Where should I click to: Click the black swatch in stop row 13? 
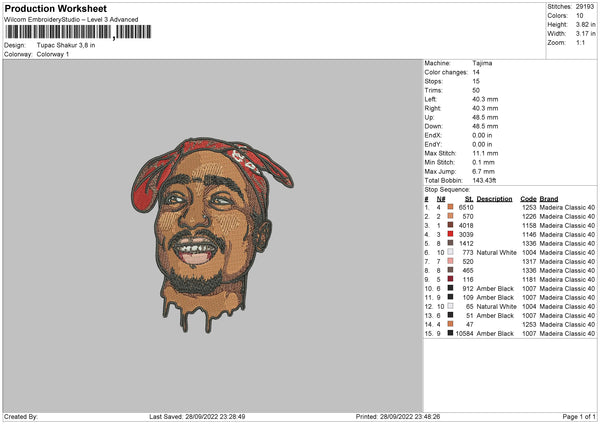(x=450, y=315)
